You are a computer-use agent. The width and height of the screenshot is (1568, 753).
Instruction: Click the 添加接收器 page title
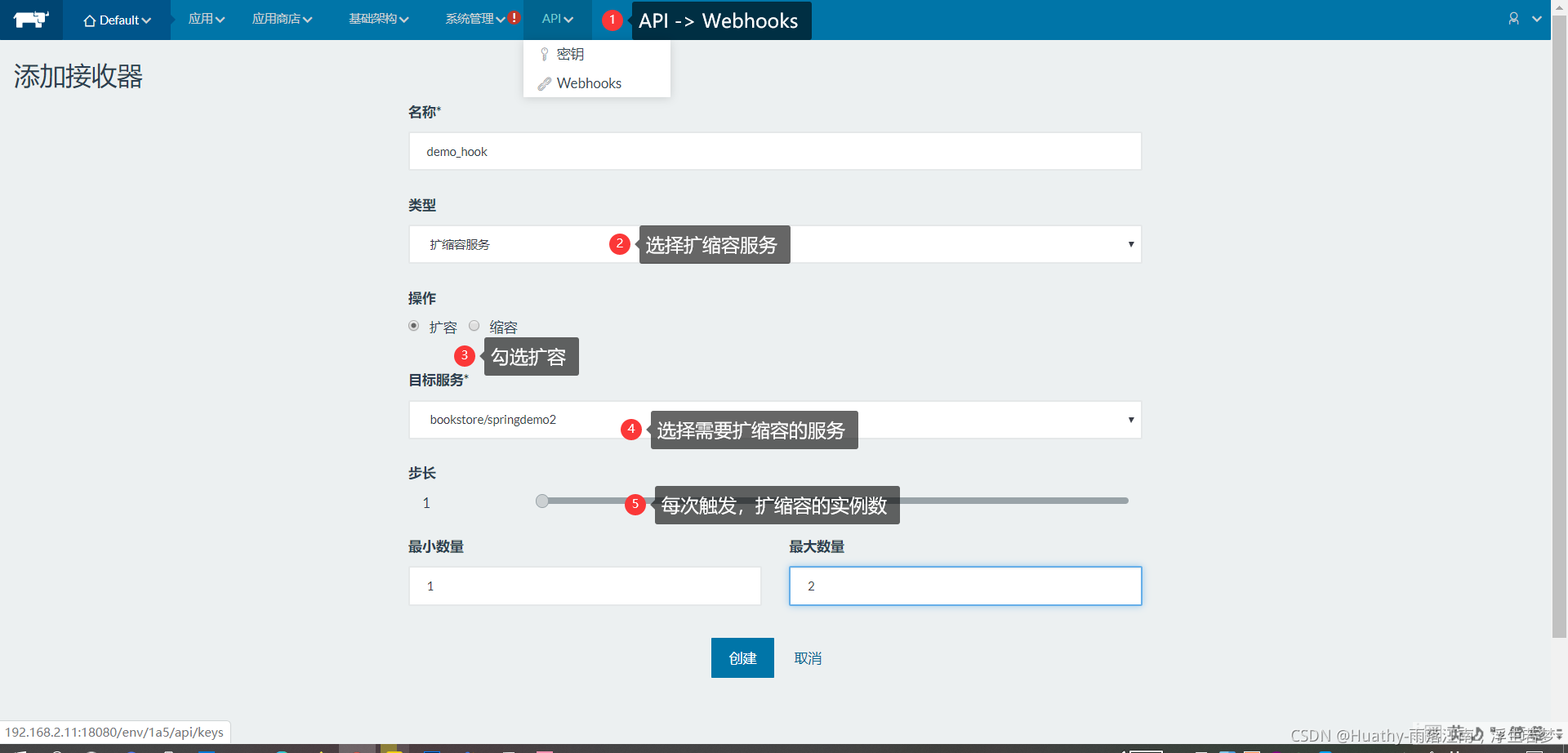click(x=78, y=77)
